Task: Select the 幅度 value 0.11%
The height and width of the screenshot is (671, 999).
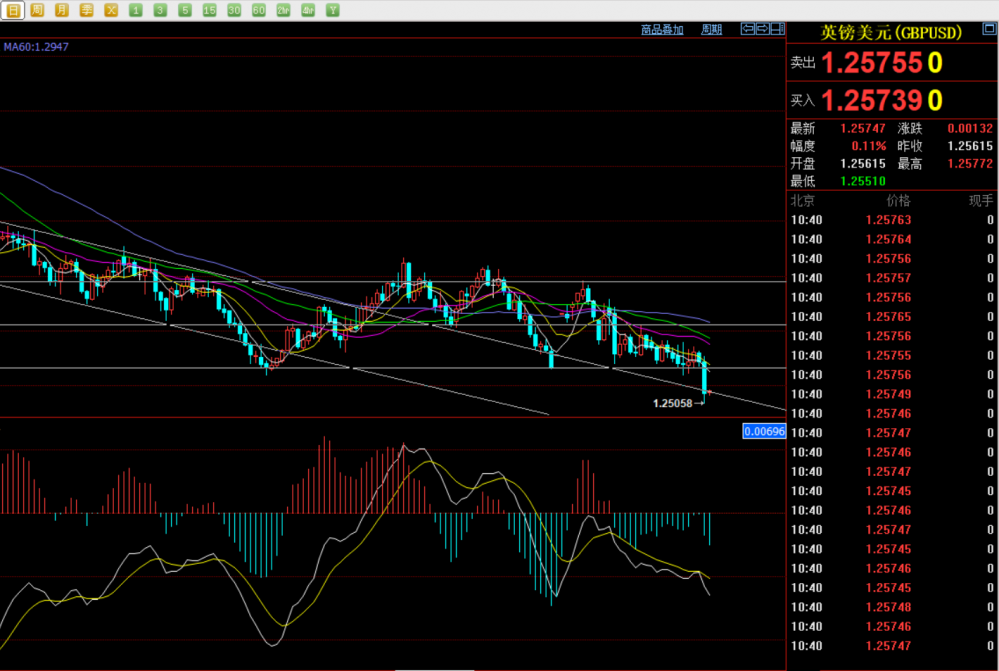Action: pos(868,146)
